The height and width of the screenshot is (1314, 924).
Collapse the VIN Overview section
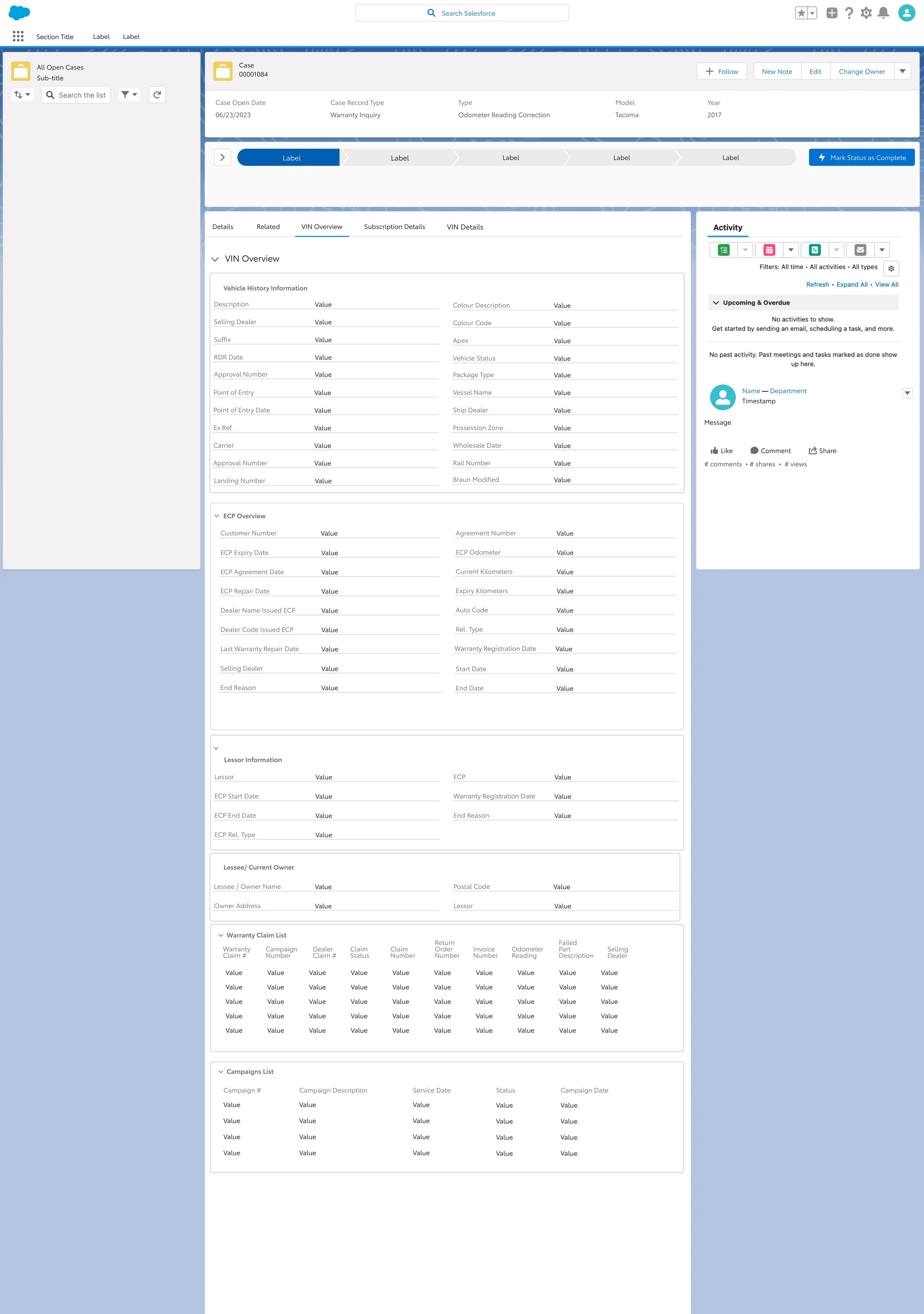(x=215, y=259)
